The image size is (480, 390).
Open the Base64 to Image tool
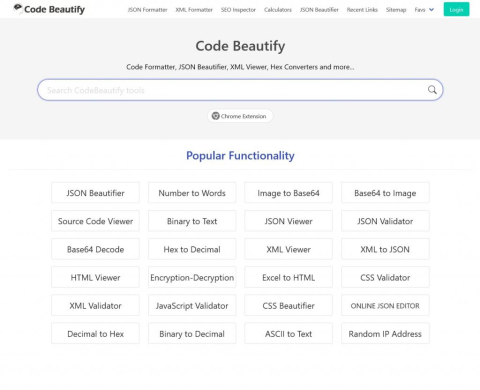point(385,193)
